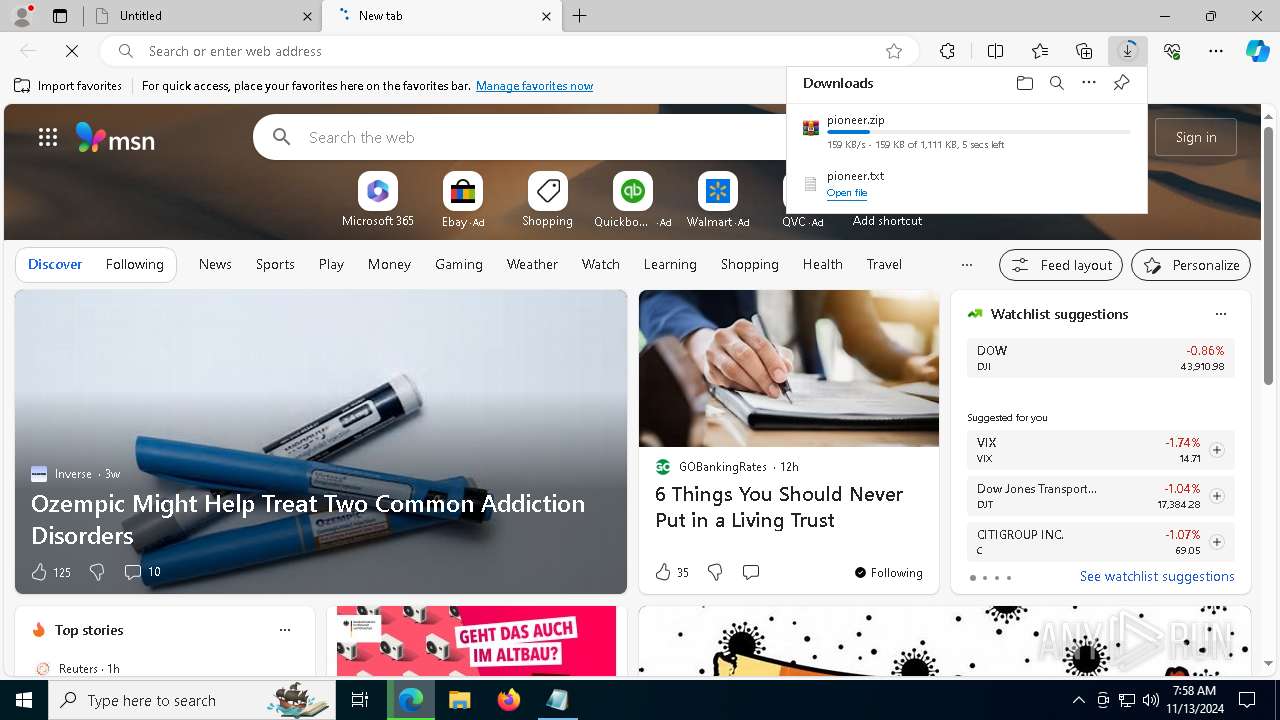This screenshot has width=1280, height=720.
Task: Toggle the Downloads toolbar button
Action: coord(1128,51)
